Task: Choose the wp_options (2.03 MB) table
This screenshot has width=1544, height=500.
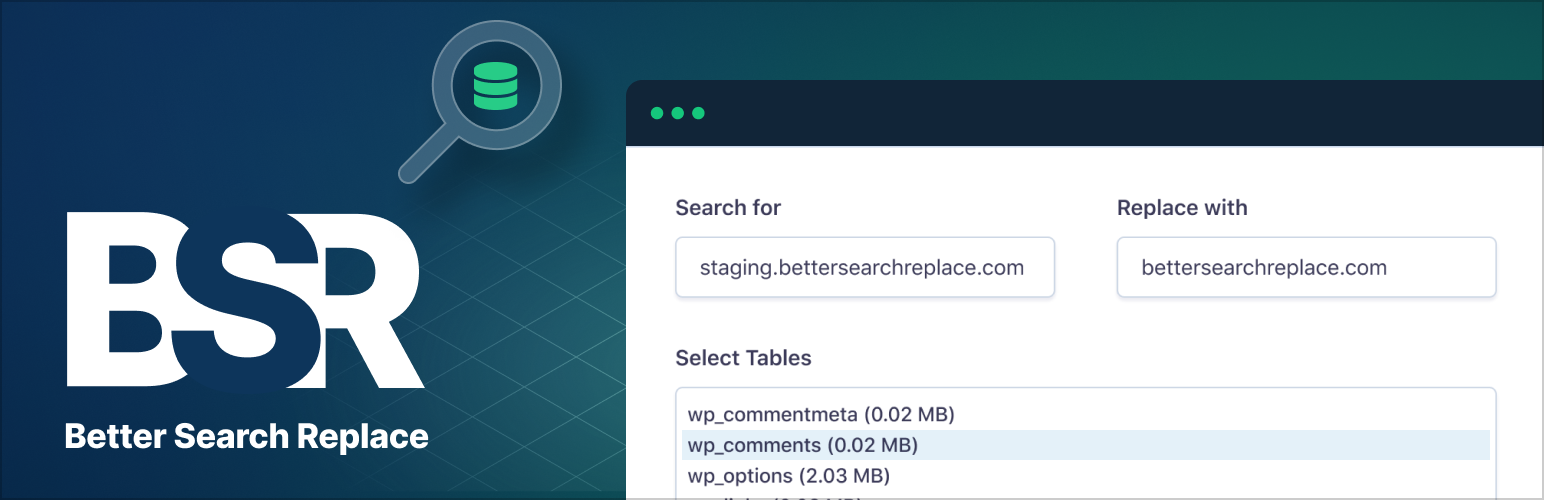Action: (x=789, y=476)
